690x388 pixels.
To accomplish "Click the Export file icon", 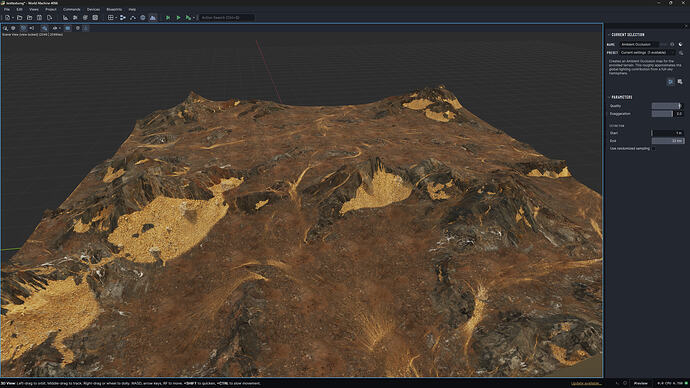I will coord(50,18).
